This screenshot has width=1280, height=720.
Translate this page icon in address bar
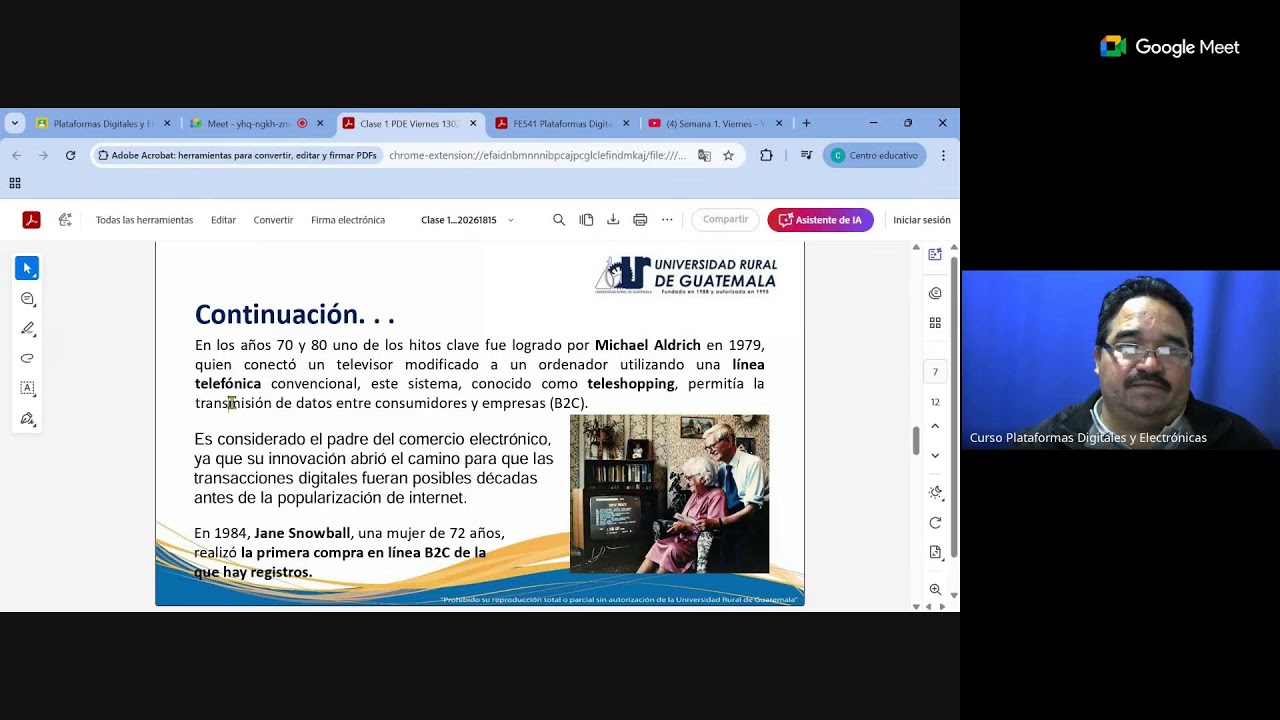pyautogui.click(x=704, y=155)
